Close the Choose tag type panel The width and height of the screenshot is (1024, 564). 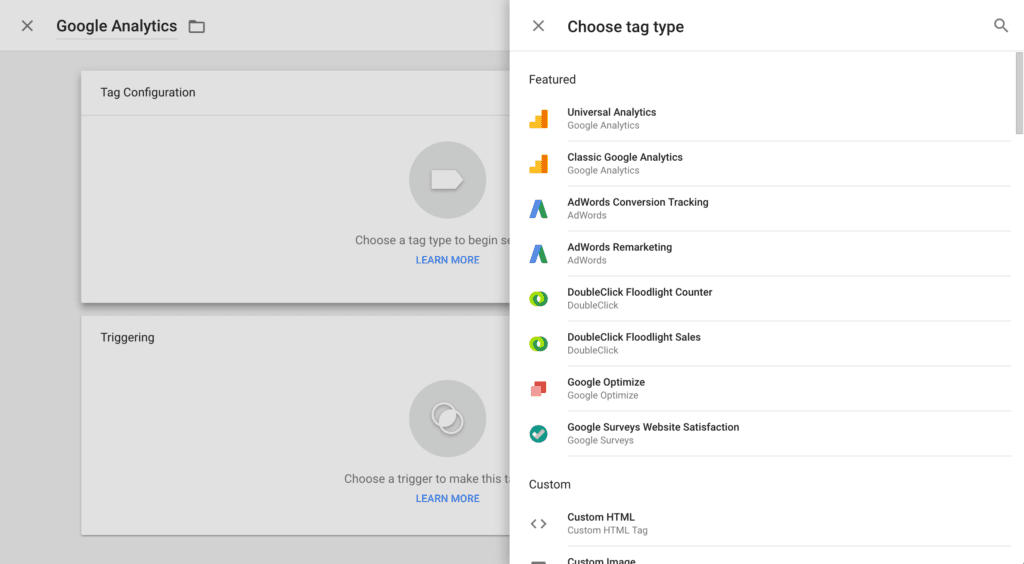point(538,26)
